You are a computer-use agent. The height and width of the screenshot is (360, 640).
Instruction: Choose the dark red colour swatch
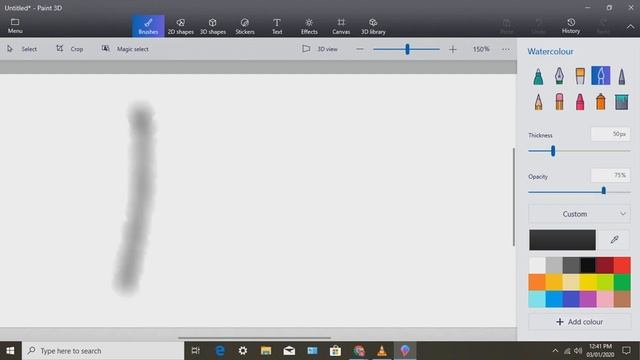(605, 265)
